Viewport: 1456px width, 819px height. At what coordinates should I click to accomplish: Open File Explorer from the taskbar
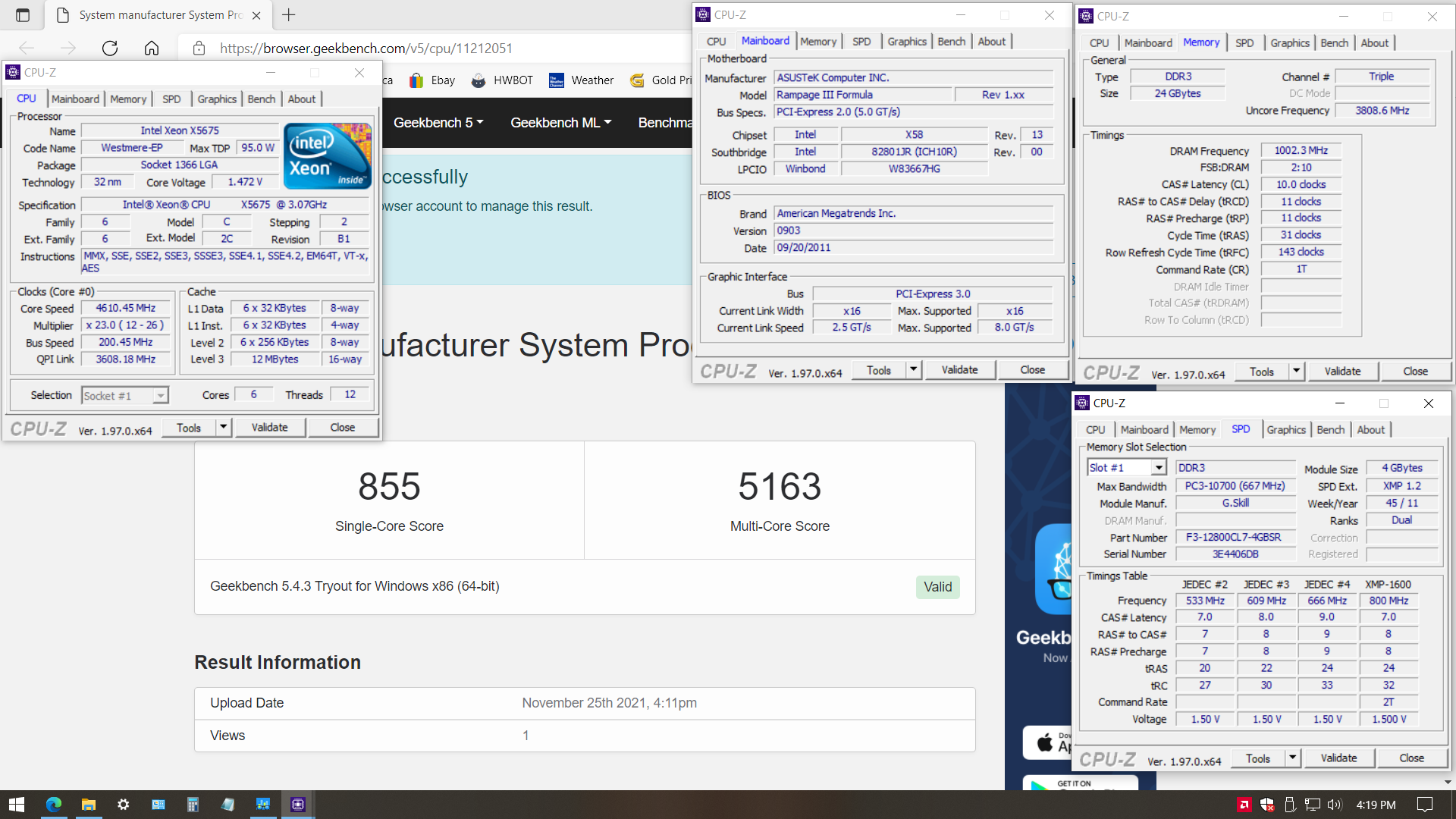point(89,805)
